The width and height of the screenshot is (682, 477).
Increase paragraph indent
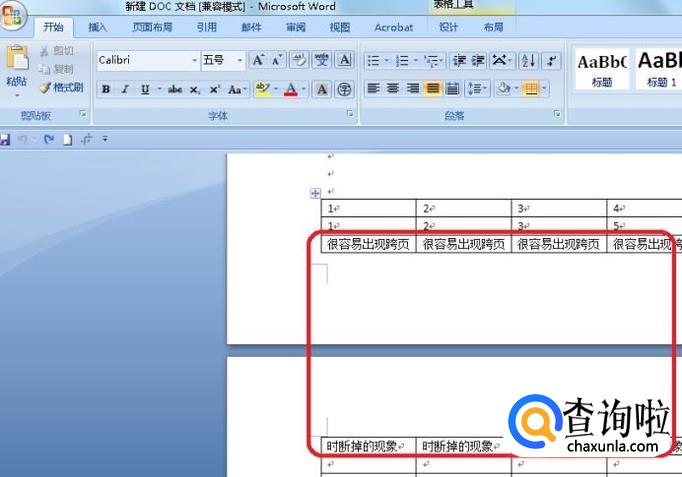click(x=478, y=61)
